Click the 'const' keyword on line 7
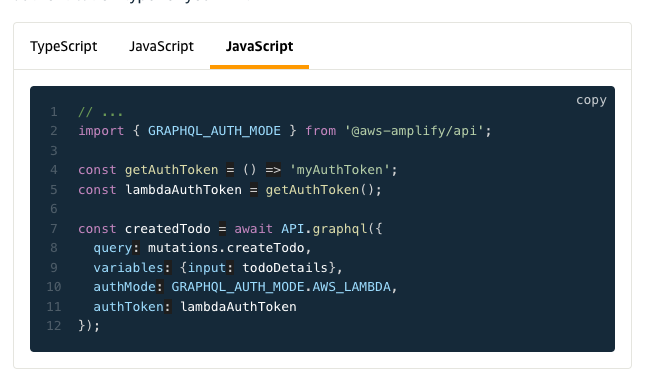Viewport: 647px width, 382px height. click(x=97, y=229)
